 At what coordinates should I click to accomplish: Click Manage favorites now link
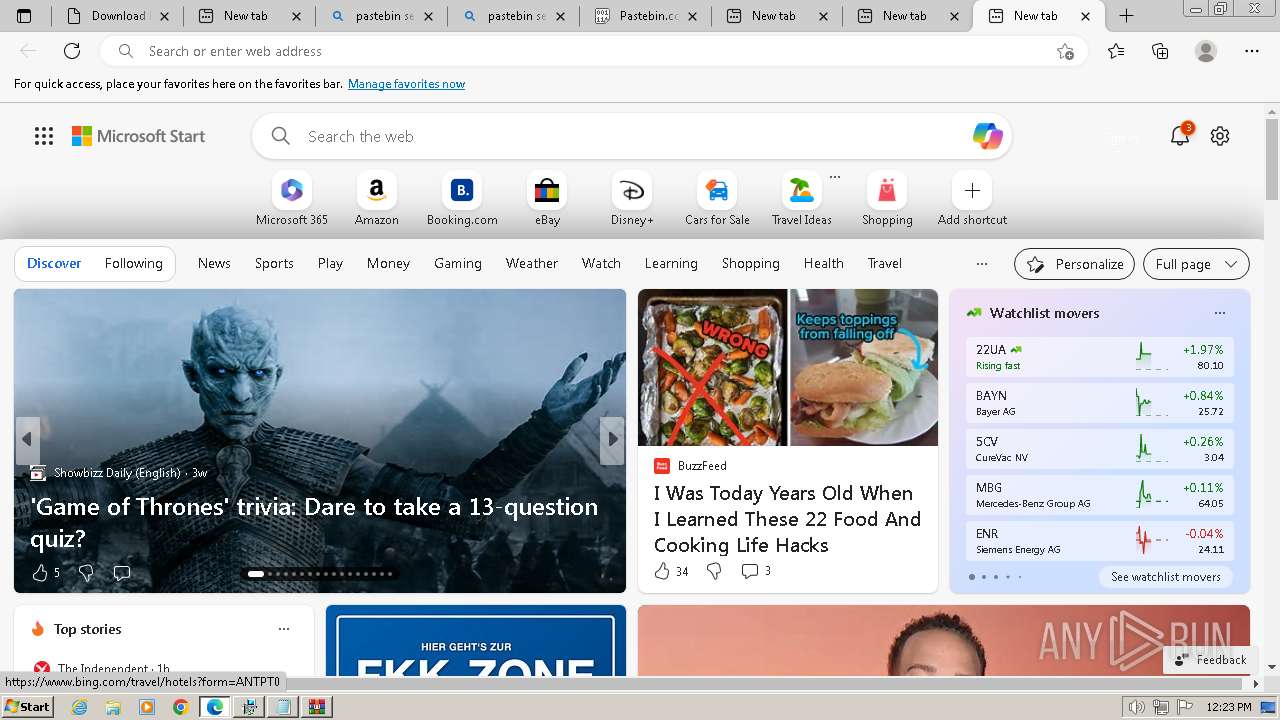tap(406, 84)
